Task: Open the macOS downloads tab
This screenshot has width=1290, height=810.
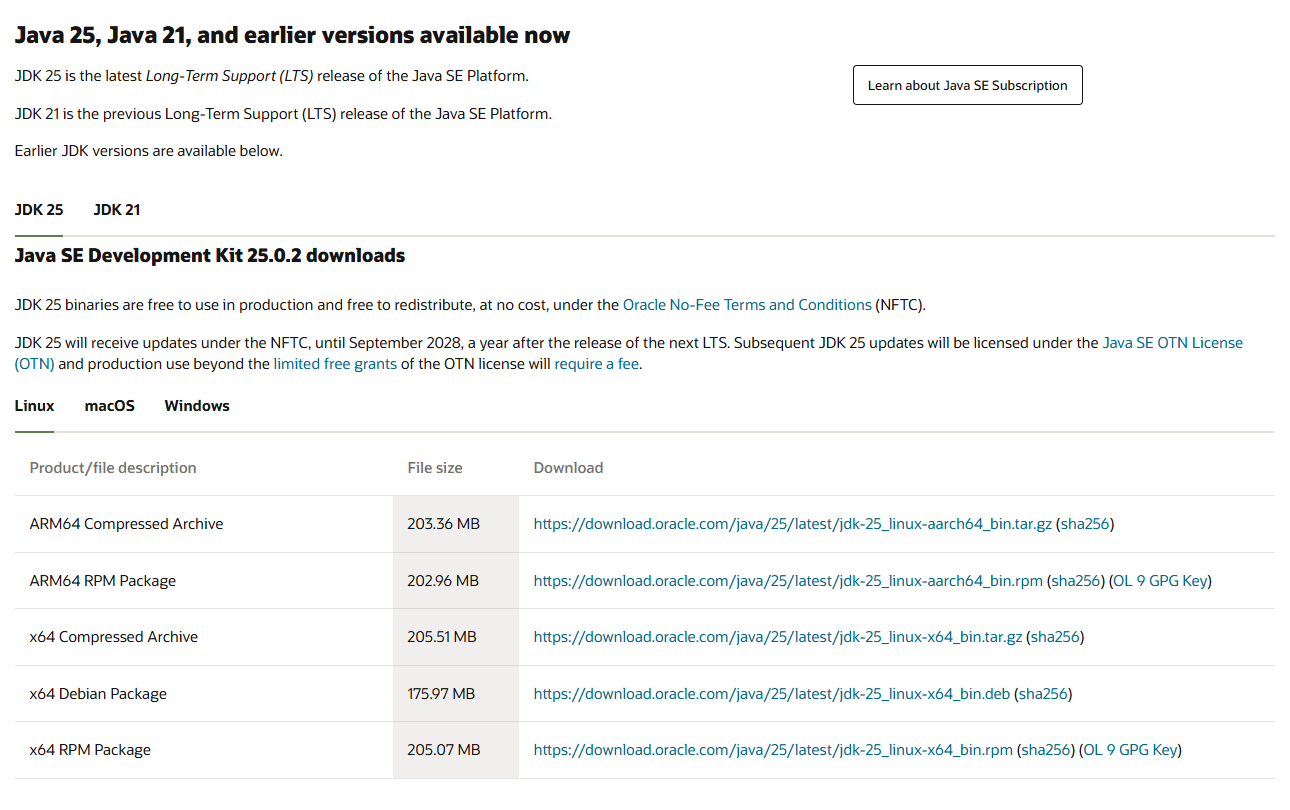Action: (x=110, y=406)
